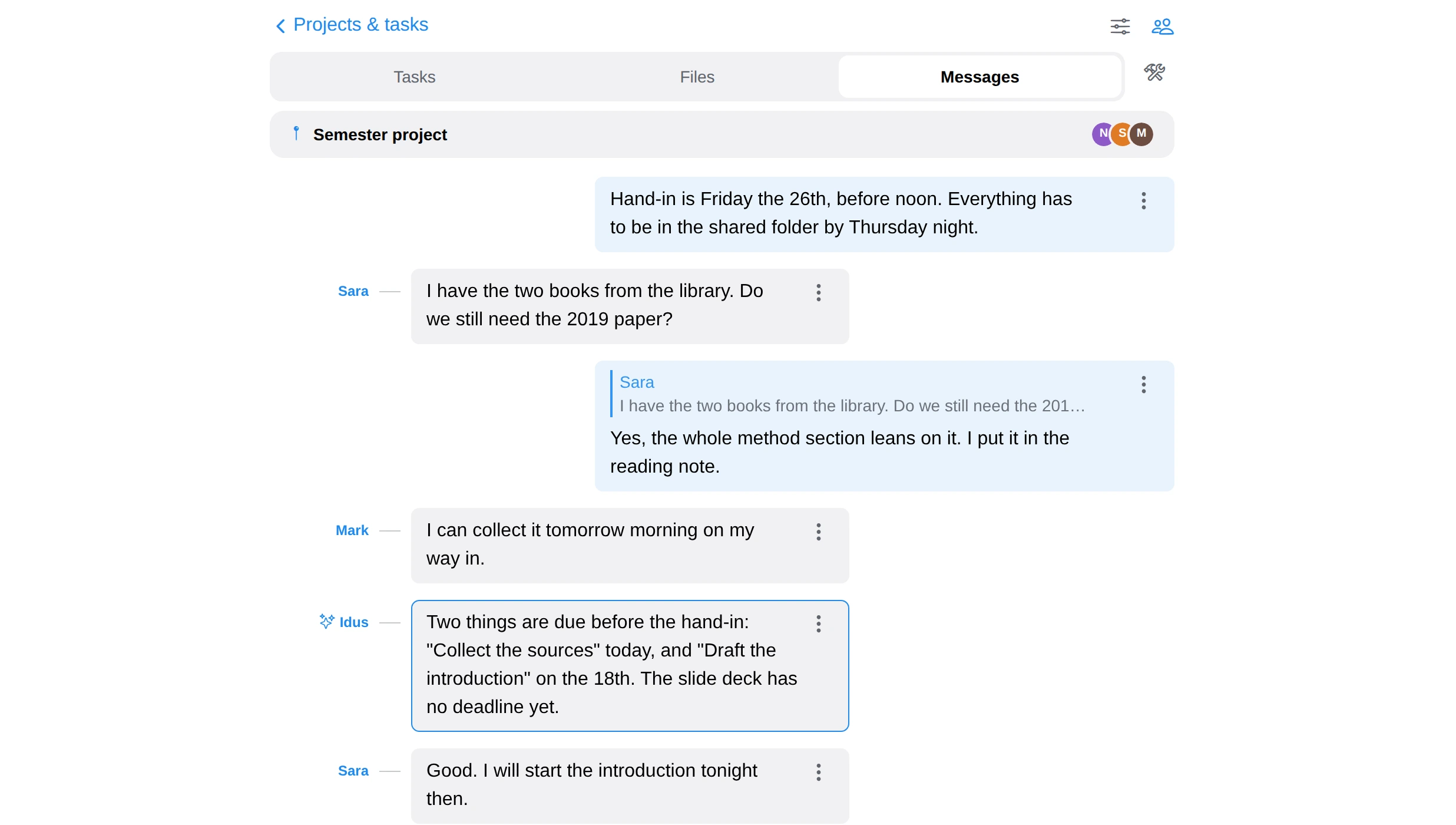The height and width of the screenshot is (825, 1456).
Task: Click the purple N member avatar
Action: tap(1101, 134)
